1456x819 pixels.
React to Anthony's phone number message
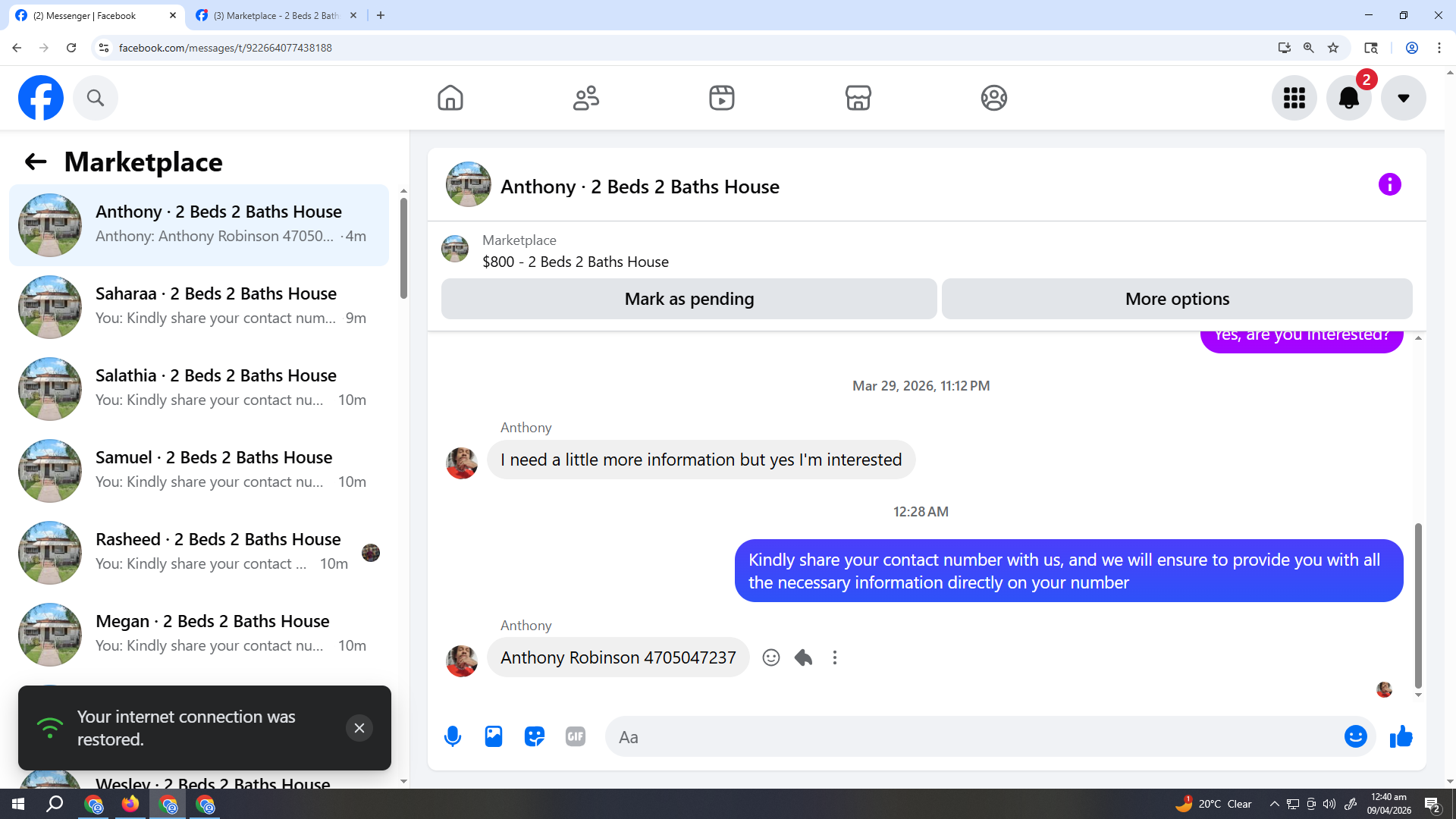771,657
